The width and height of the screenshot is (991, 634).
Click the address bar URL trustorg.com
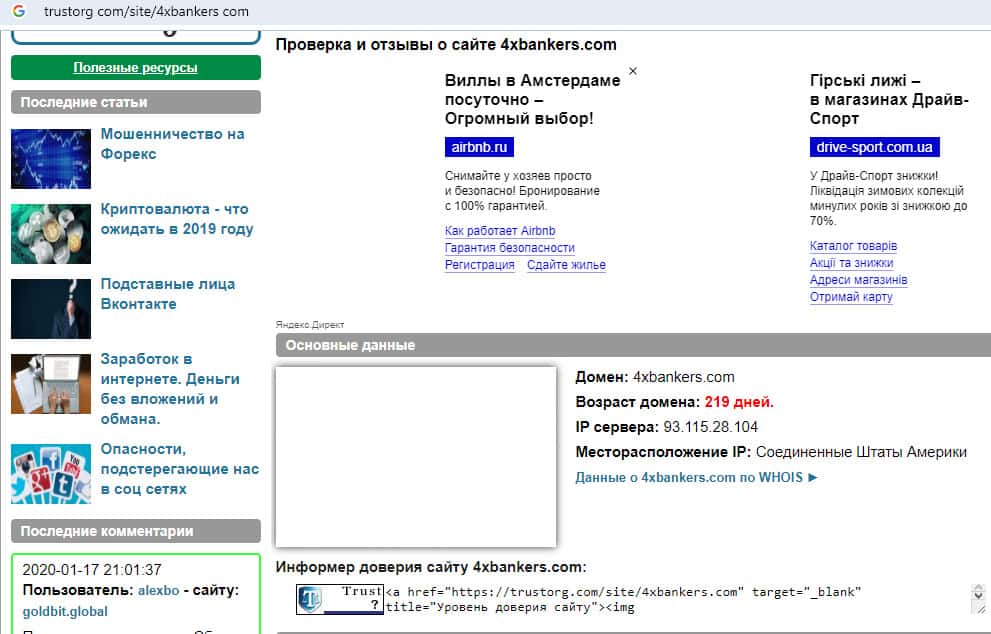click(146, 11)
